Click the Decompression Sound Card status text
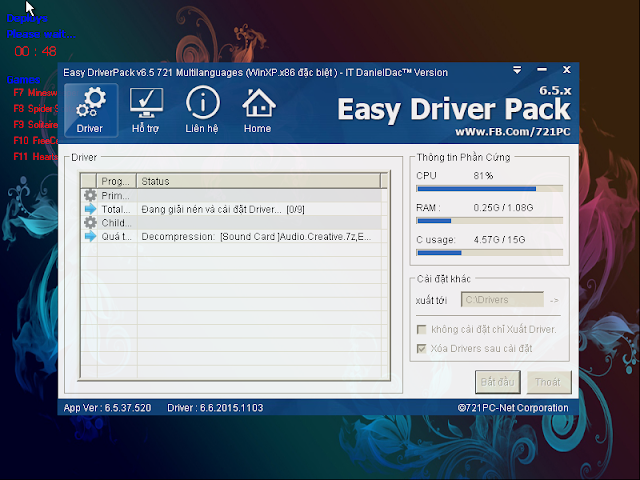The image size is (640, 480). click(256, 237)
